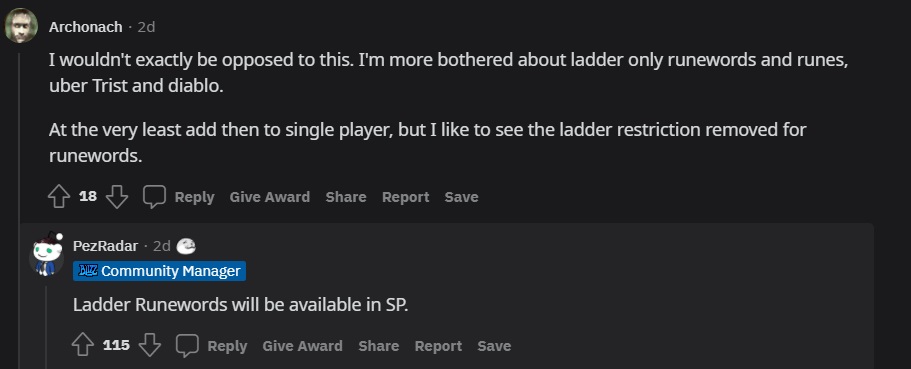911x369 pixels.
Task: Open Archonach's avatar image
Action: coord(21,26)
